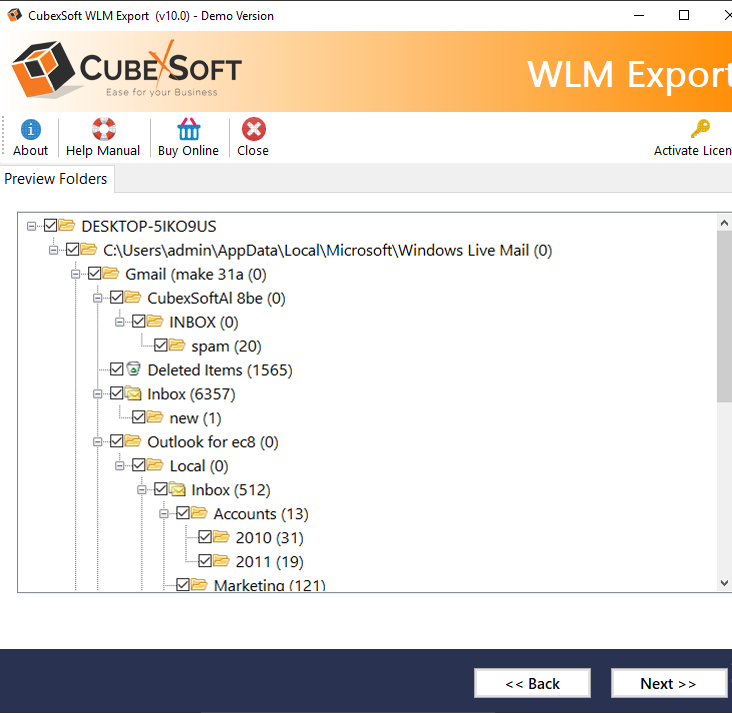Viewport: 732px width, 713px height.
Task: Click the Inbox (512) mail folder icon
Action: point(177,489)
